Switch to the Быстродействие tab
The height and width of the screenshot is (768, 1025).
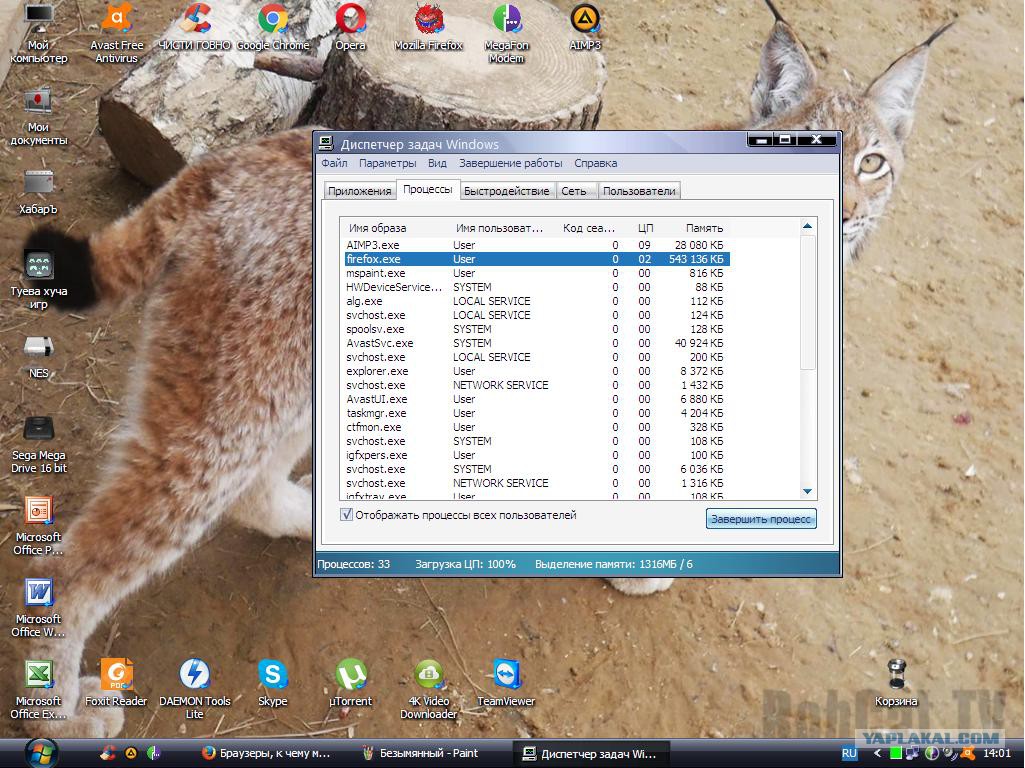point(507,191)
